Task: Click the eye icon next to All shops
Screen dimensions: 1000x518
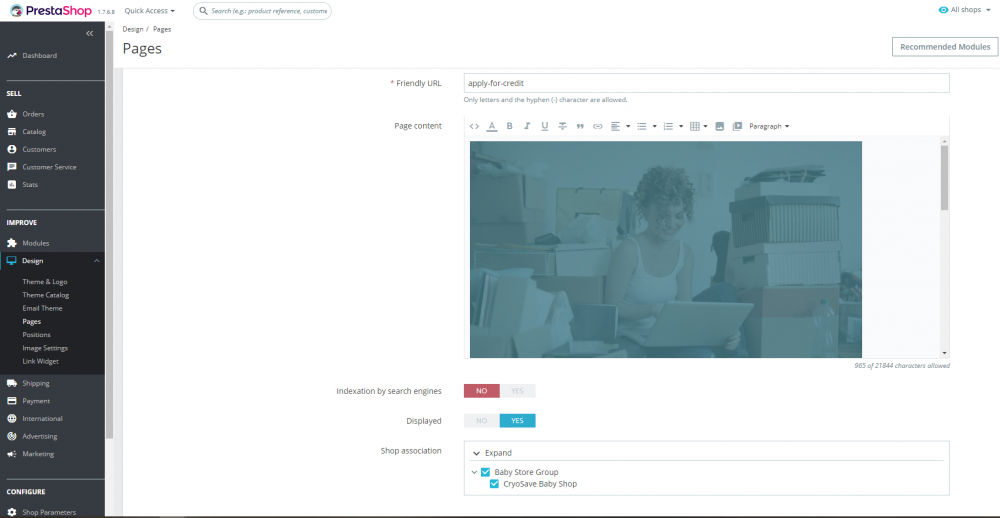Action: [x=943, y=10]
